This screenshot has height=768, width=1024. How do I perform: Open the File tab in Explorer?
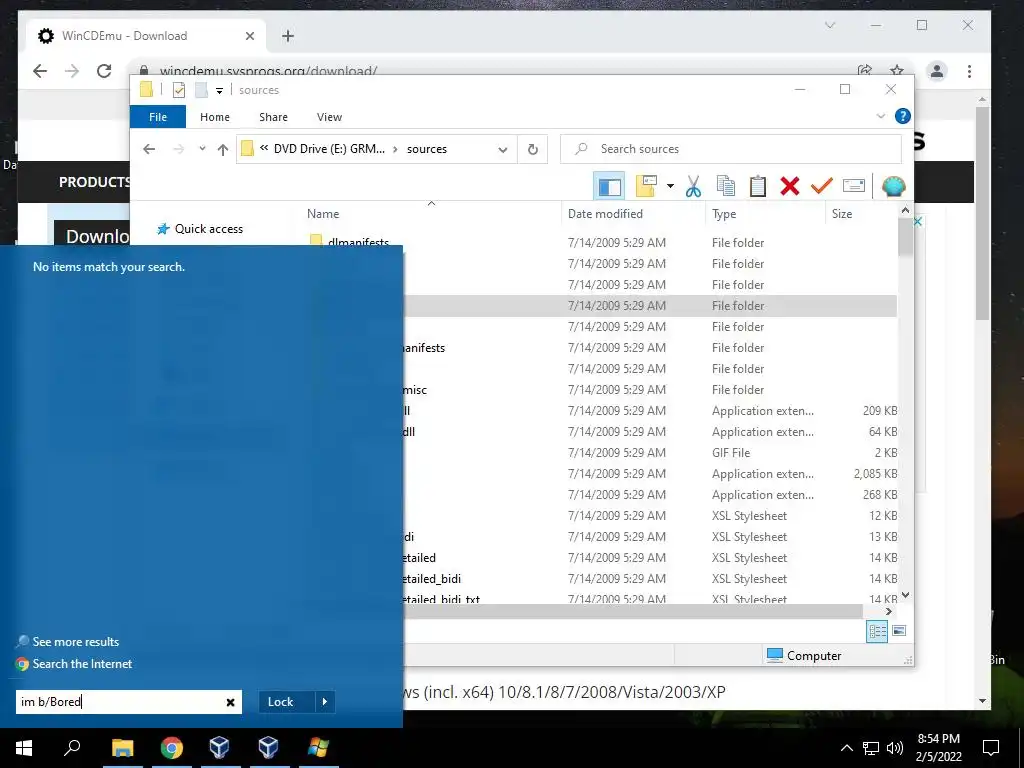(x=158, y=117)
